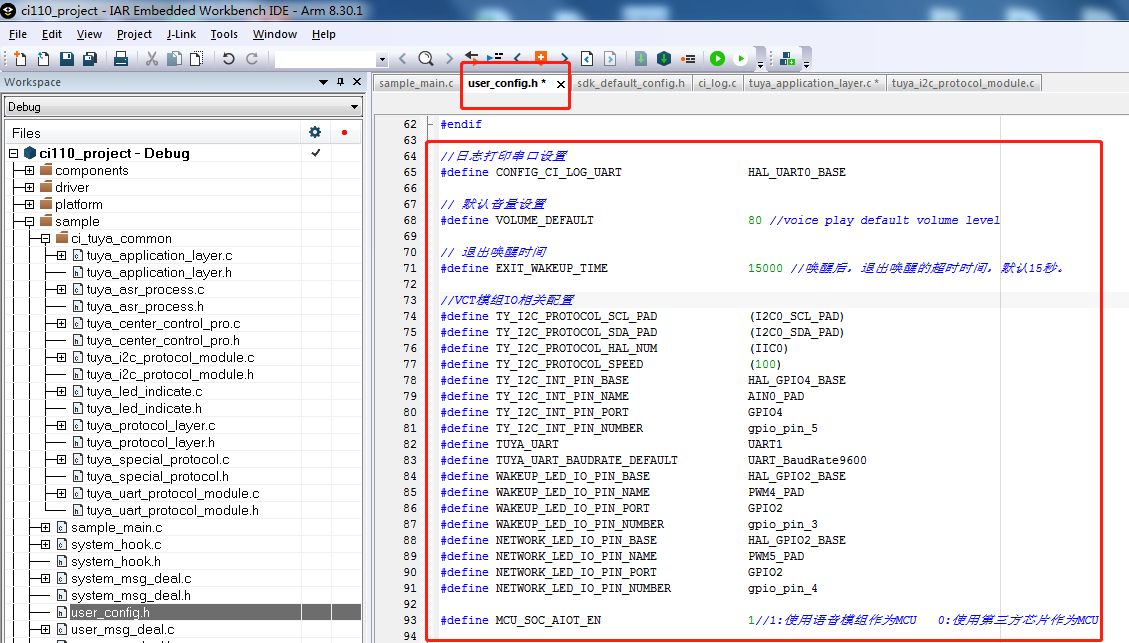The width and height of the screenshot is (1129, 643).
Task: Open the Tools menu
Action: click(x=224, y=34)
